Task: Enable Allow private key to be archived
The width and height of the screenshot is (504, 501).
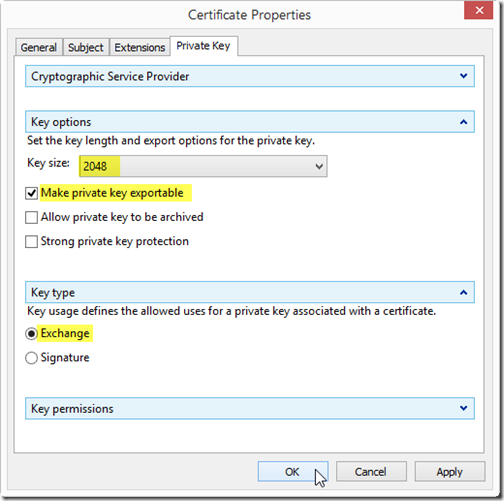Action: [x=31, y=218]
